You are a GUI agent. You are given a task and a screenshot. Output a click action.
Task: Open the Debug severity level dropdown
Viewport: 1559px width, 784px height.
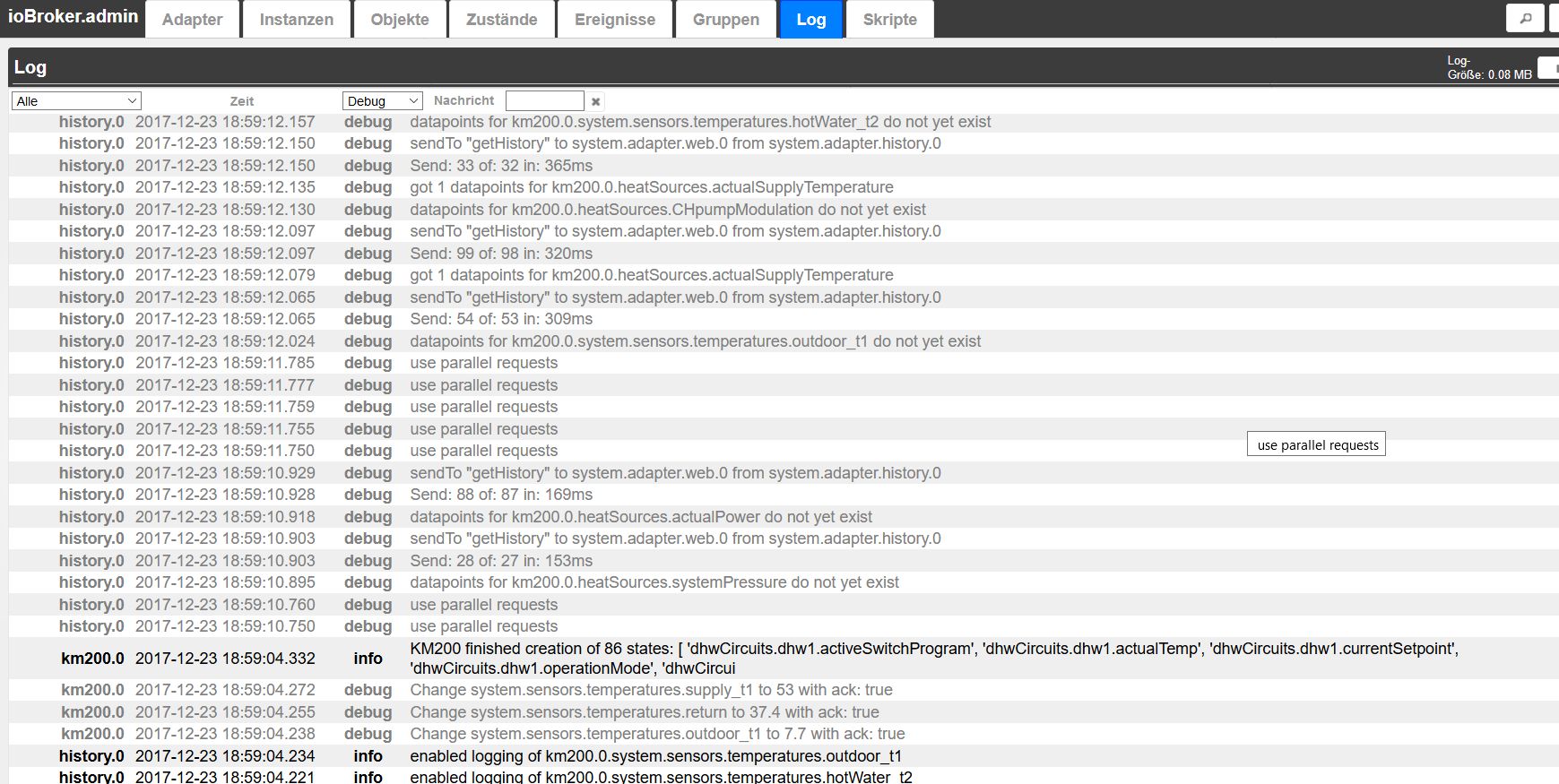pyautogui.click(x=382, y=101)
